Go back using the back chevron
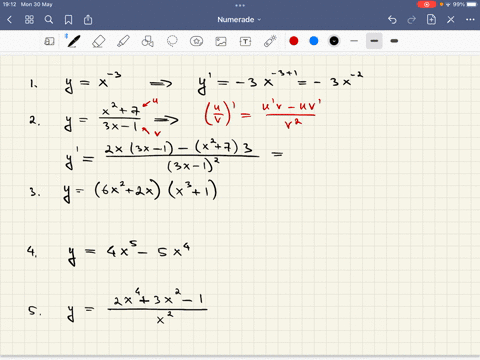Screen dimensions: 480x360 [x=9, y=20]
